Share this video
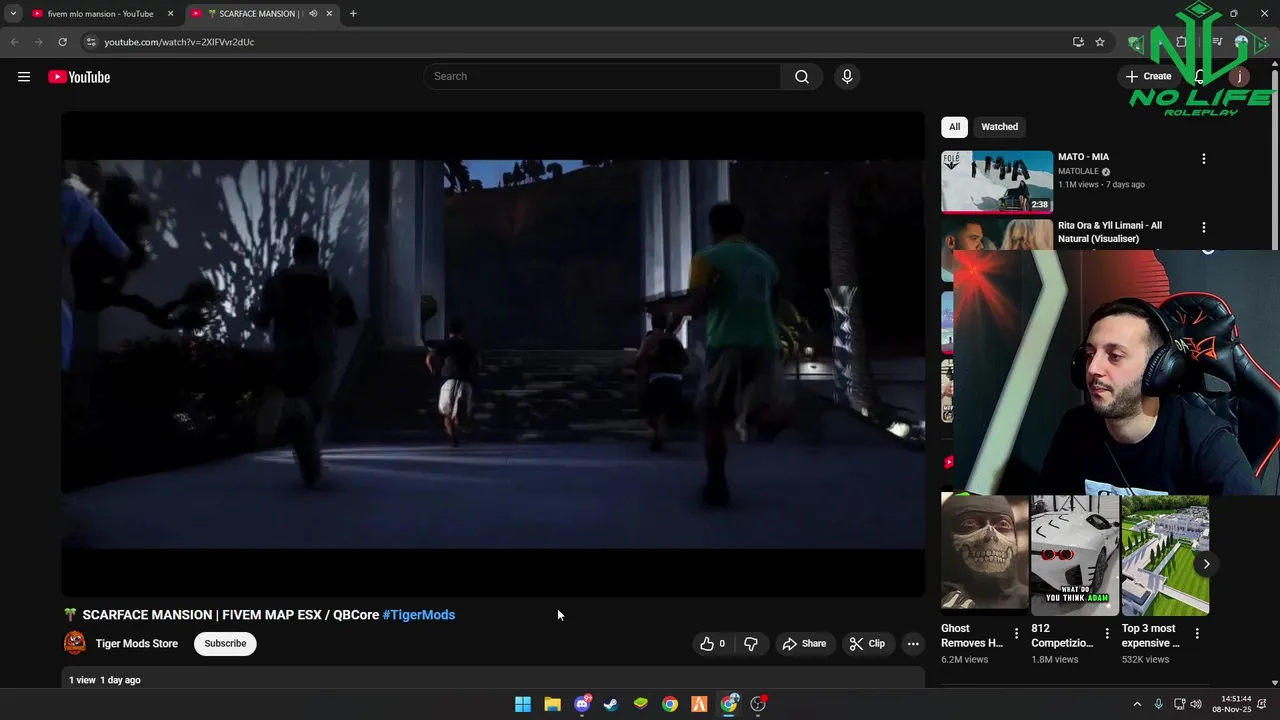This screenshot has height=720, width=1280. (804, 644)
